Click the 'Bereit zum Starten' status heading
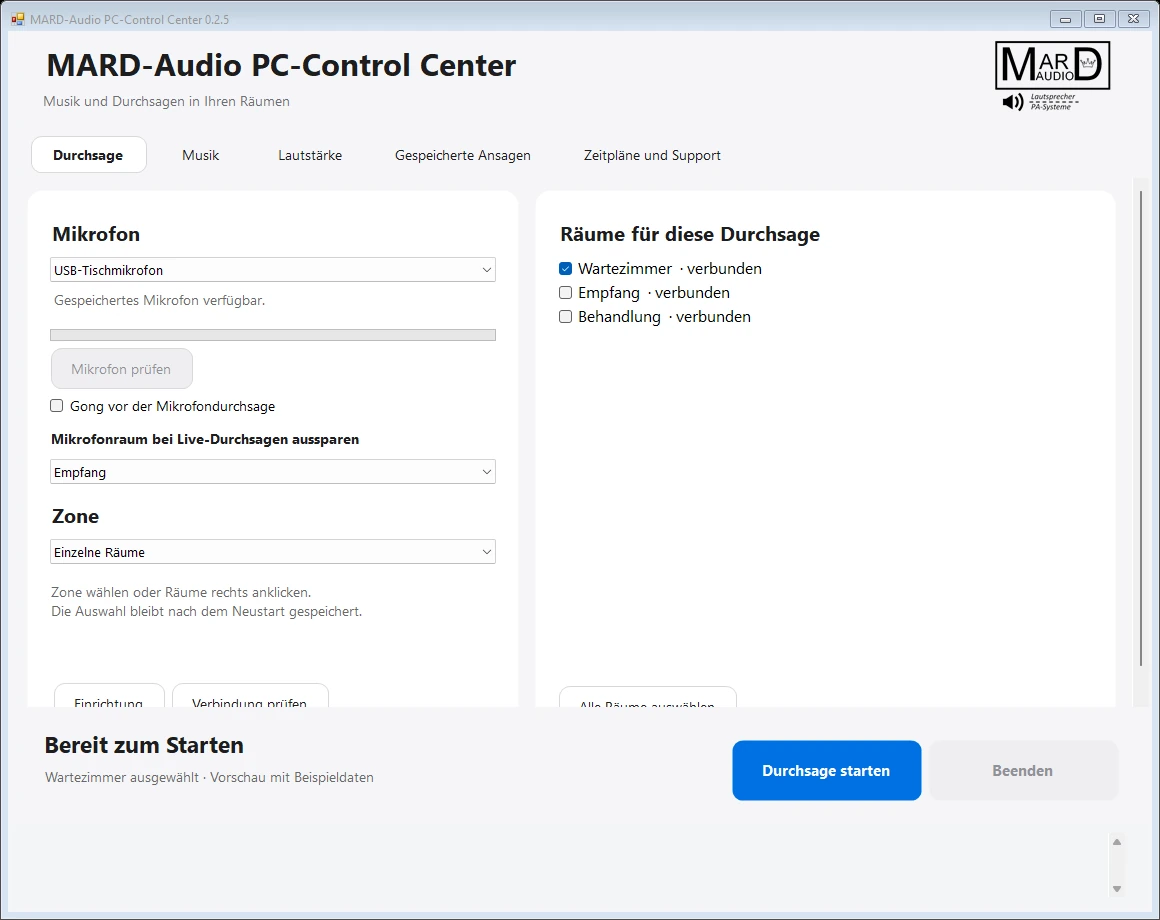Image resolution: width=1160 pixels, height=920 pixels. [144, 745]
